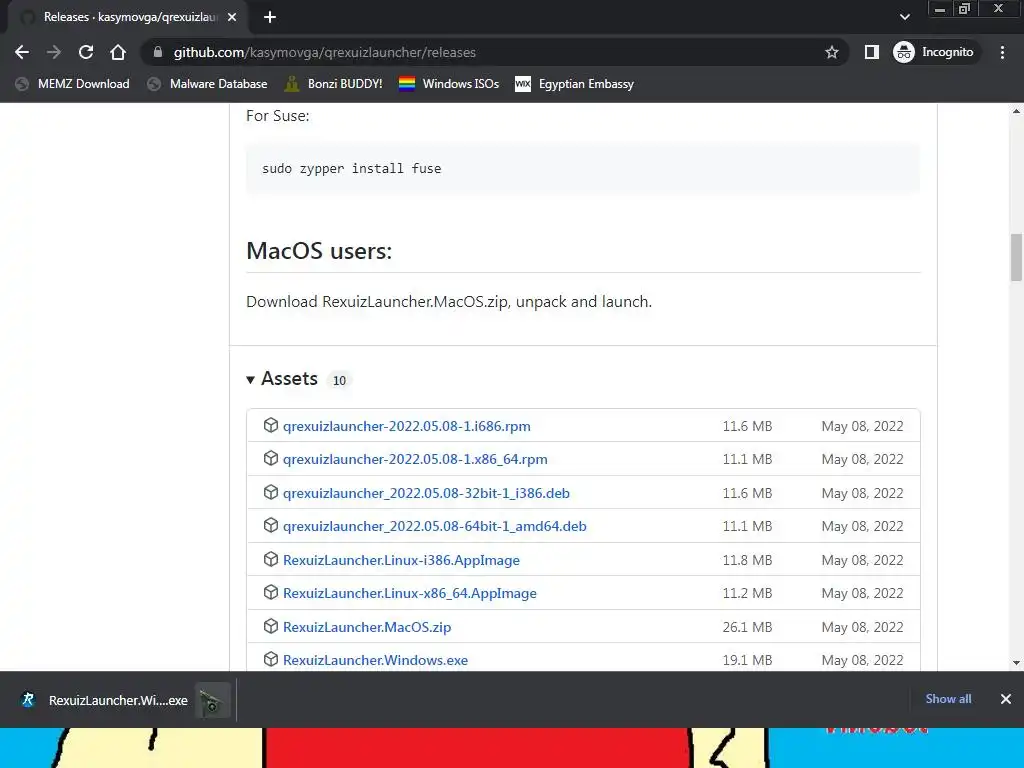Select the Releases kasymovga/qrexuizlauncher tab
The height and width of the screenshot is (768, 1024).
point(127,17)
